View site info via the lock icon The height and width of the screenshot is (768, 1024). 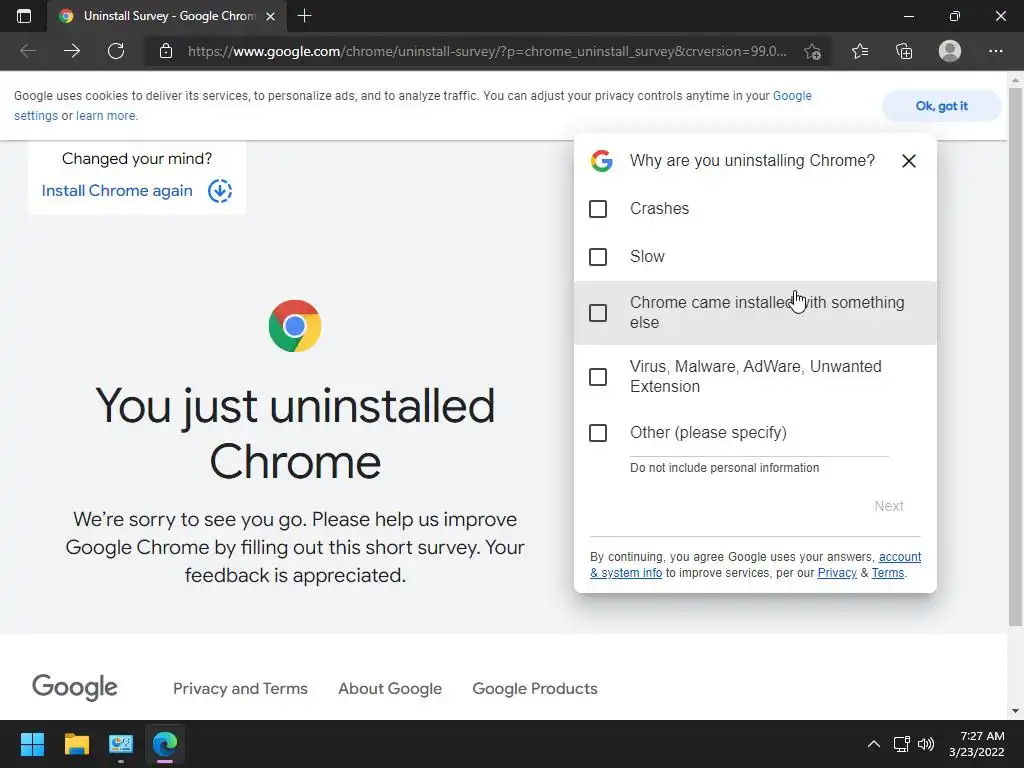pyautogui.click(x=166, y=51)
